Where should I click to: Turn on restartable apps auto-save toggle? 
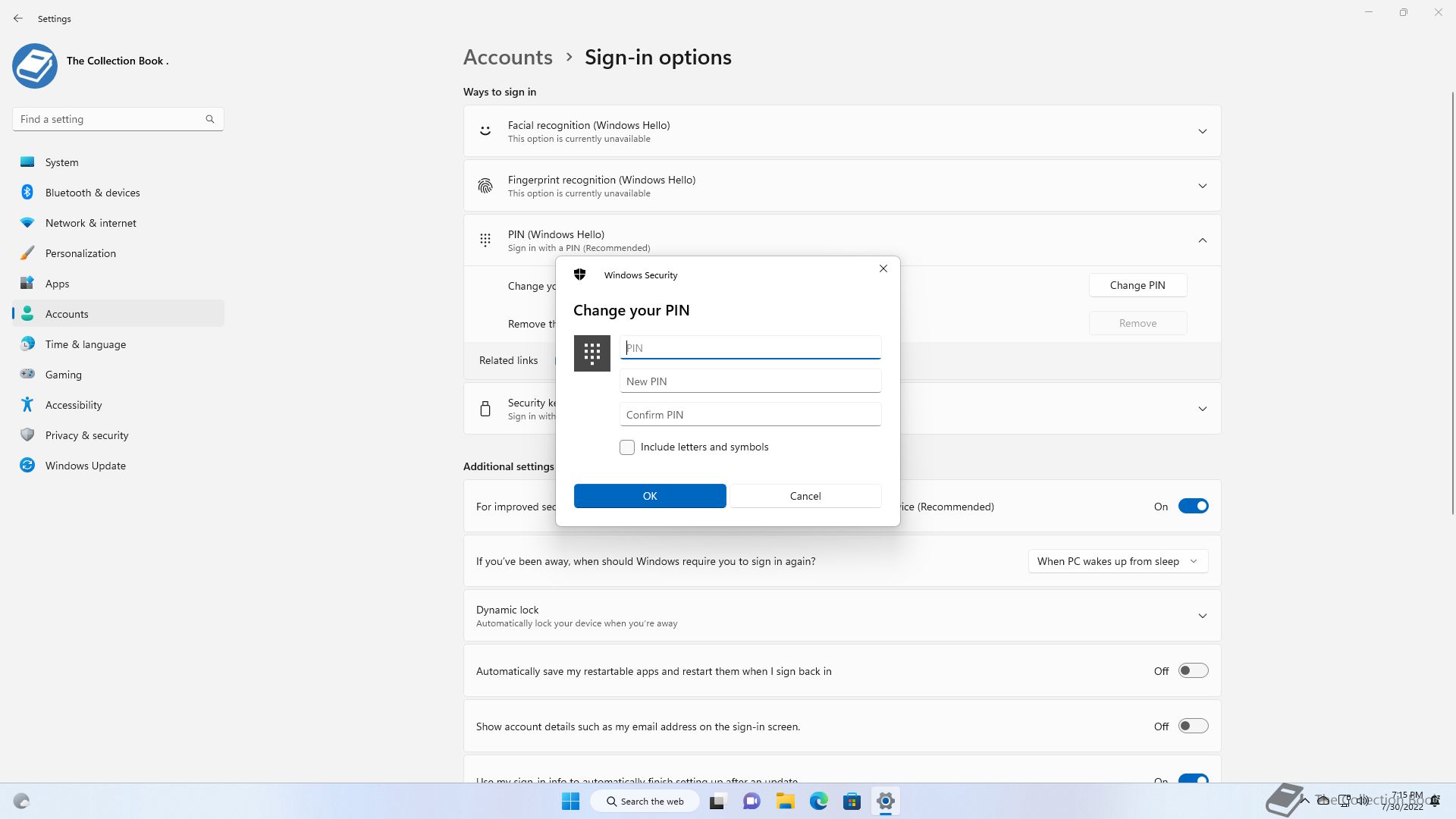(x=1193, y=671)
